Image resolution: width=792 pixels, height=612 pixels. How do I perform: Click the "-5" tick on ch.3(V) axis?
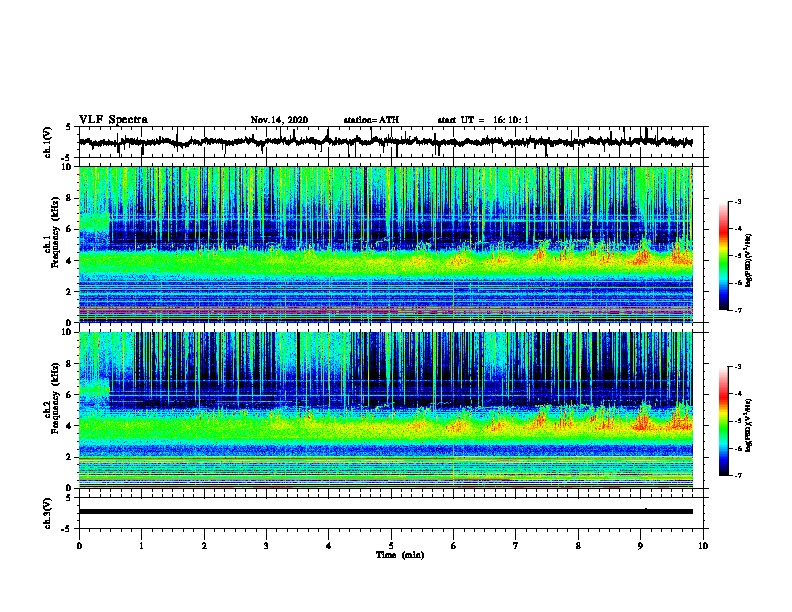(x=66, y=530)
